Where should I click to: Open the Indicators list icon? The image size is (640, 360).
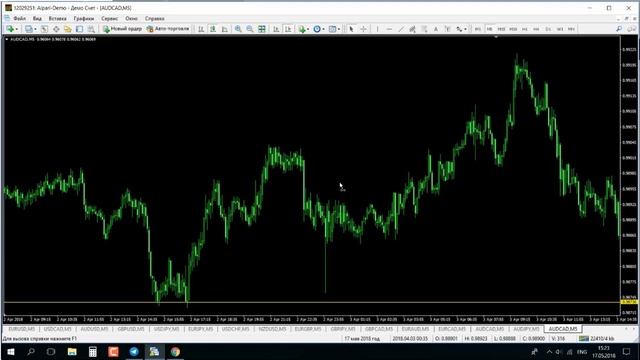(302, 29)
